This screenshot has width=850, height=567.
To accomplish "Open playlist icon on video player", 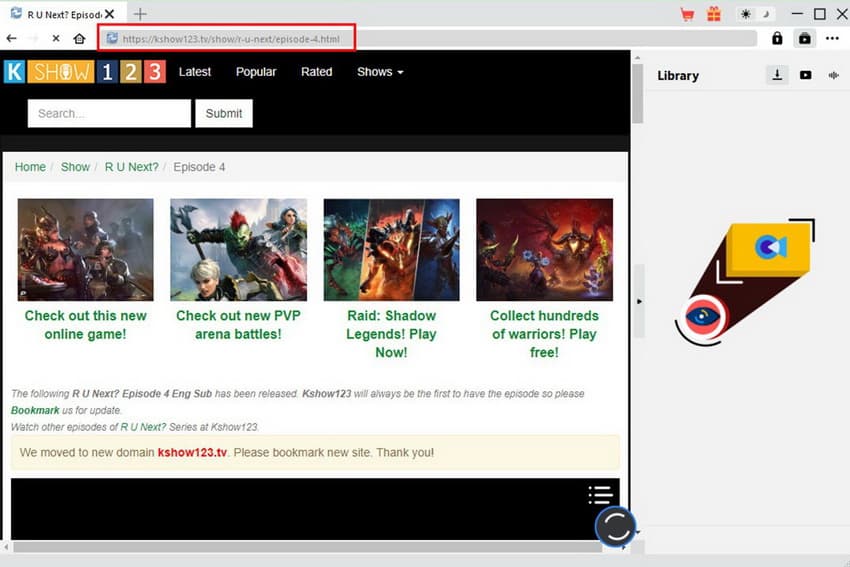I will [x=600, y=494].
